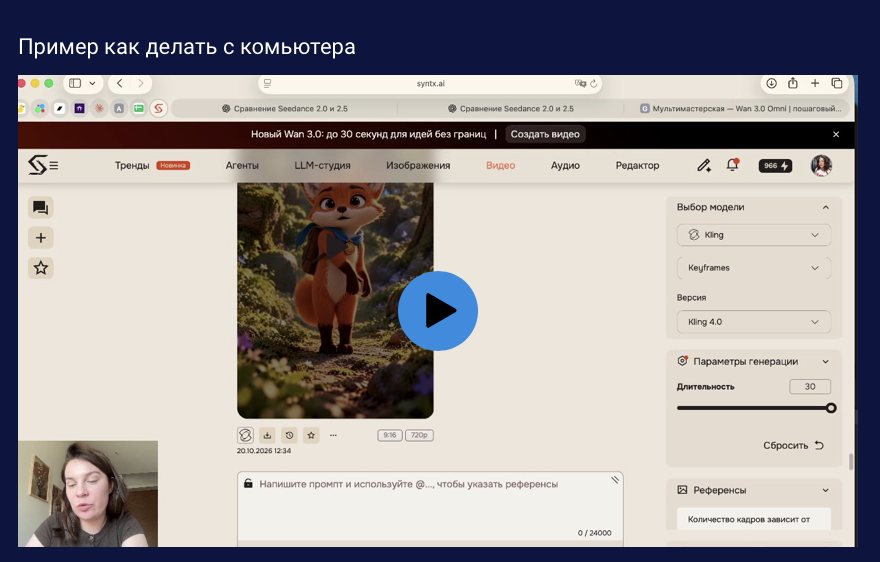The image size is (880, 562).
Task: Open Safari sidebar options chevron
Action: click(92, 83)
